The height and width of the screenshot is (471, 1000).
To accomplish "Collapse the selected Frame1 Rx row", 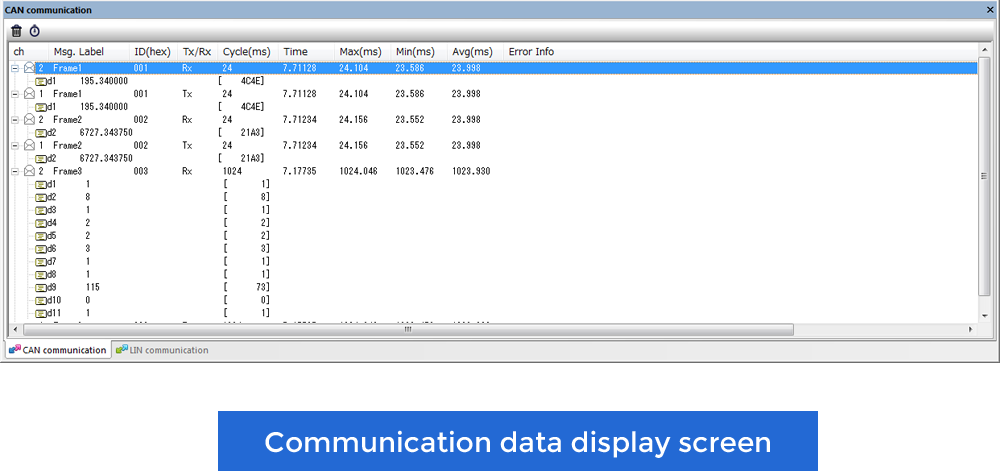I will coord(16,68).
